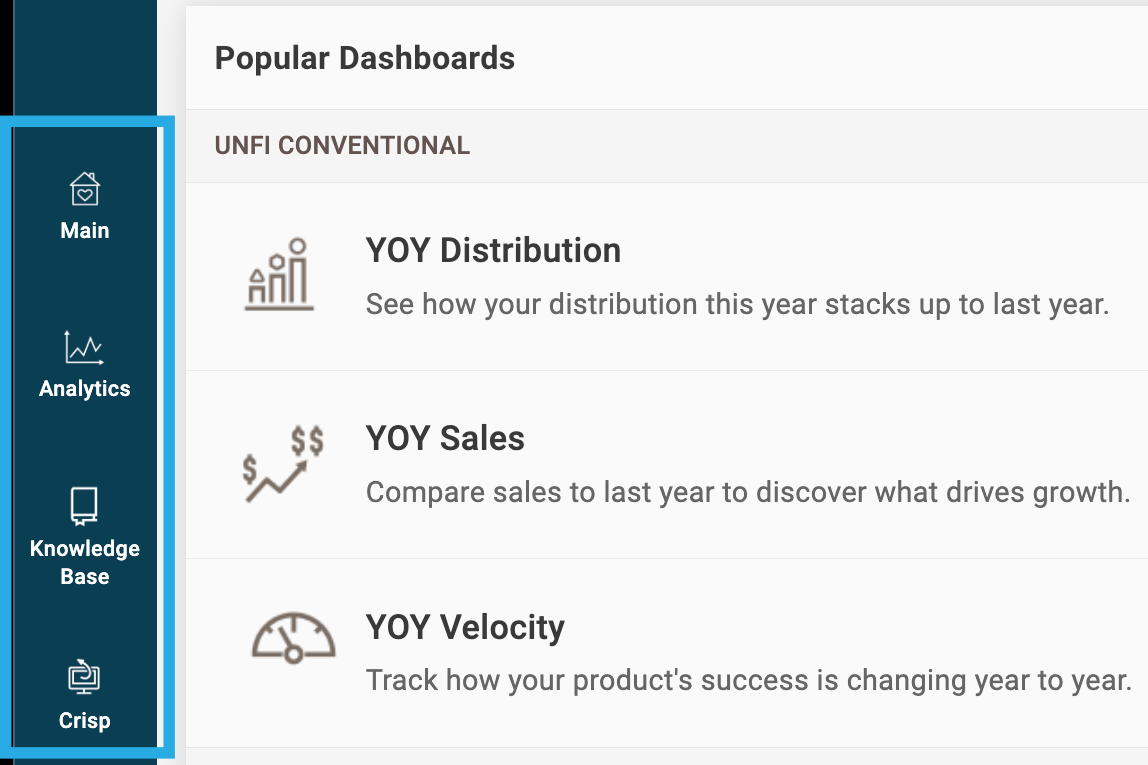Click the YOY Sales dollar trend icon
Viewport: 1148px width, 765px height.
click(283, 464)
